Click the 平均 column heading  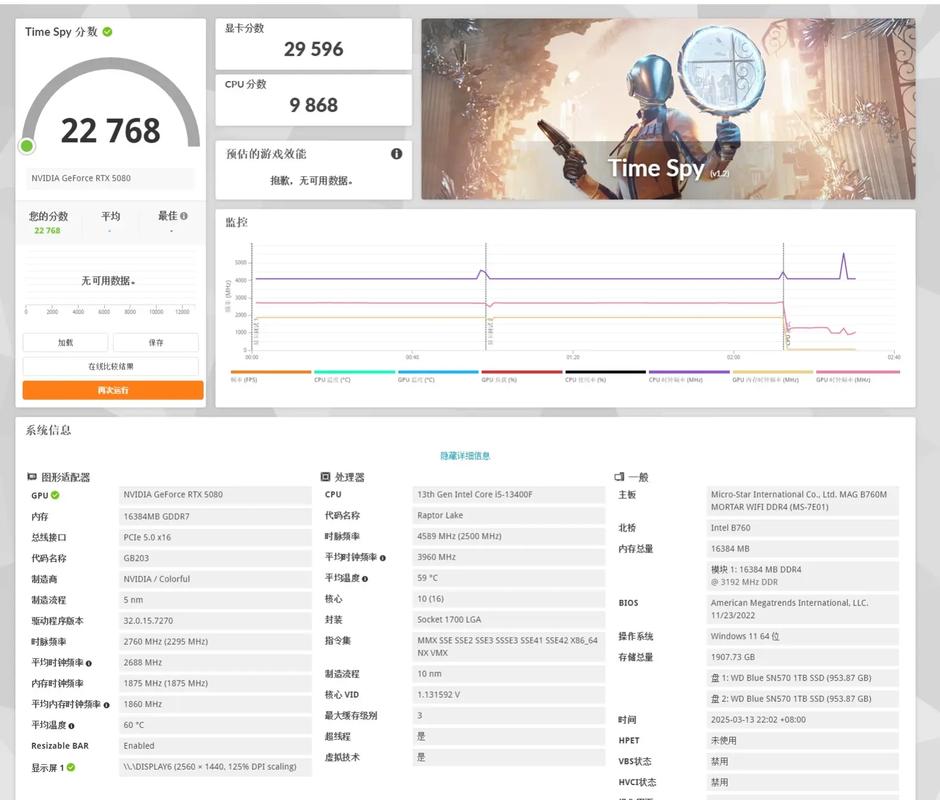[x=111, y=216]
